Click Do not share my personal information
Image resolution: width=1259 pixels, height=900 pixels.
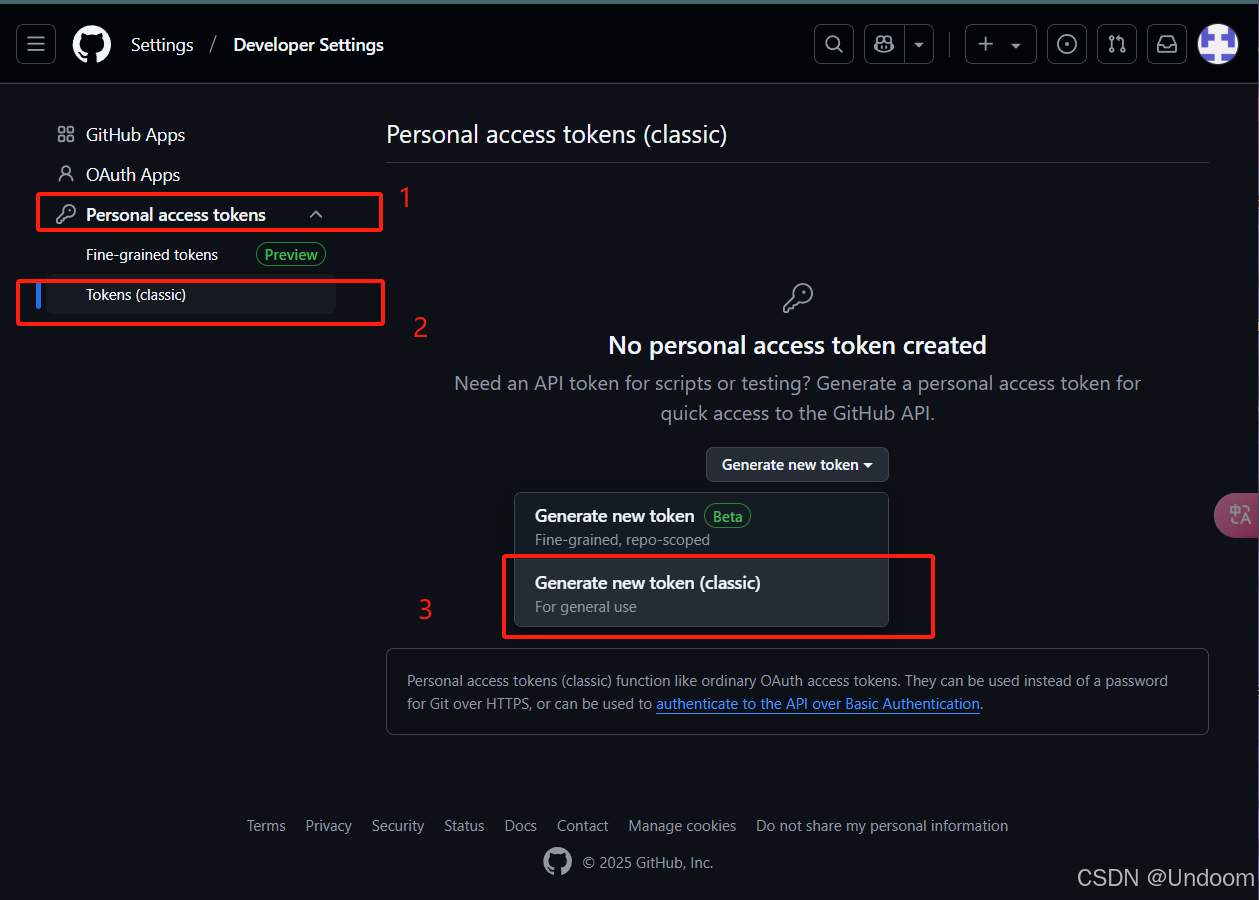882,826
